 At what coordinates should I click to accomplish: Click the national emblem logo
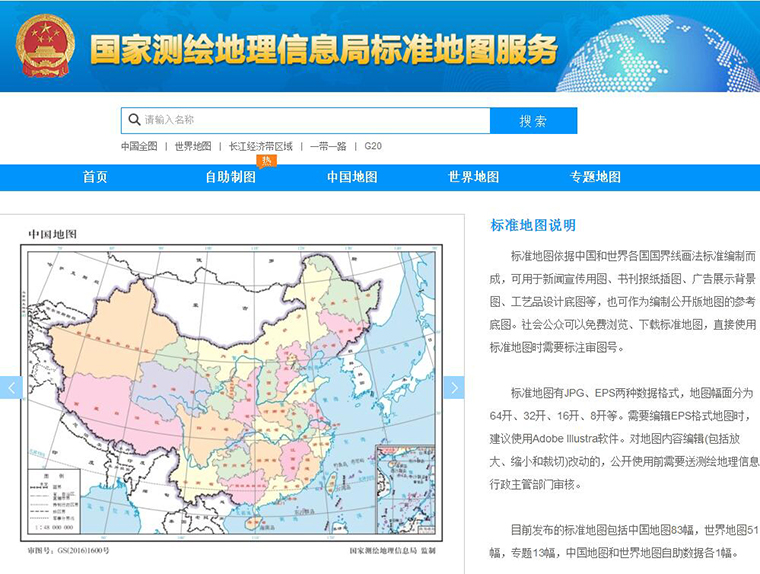[x=45, y=46]
